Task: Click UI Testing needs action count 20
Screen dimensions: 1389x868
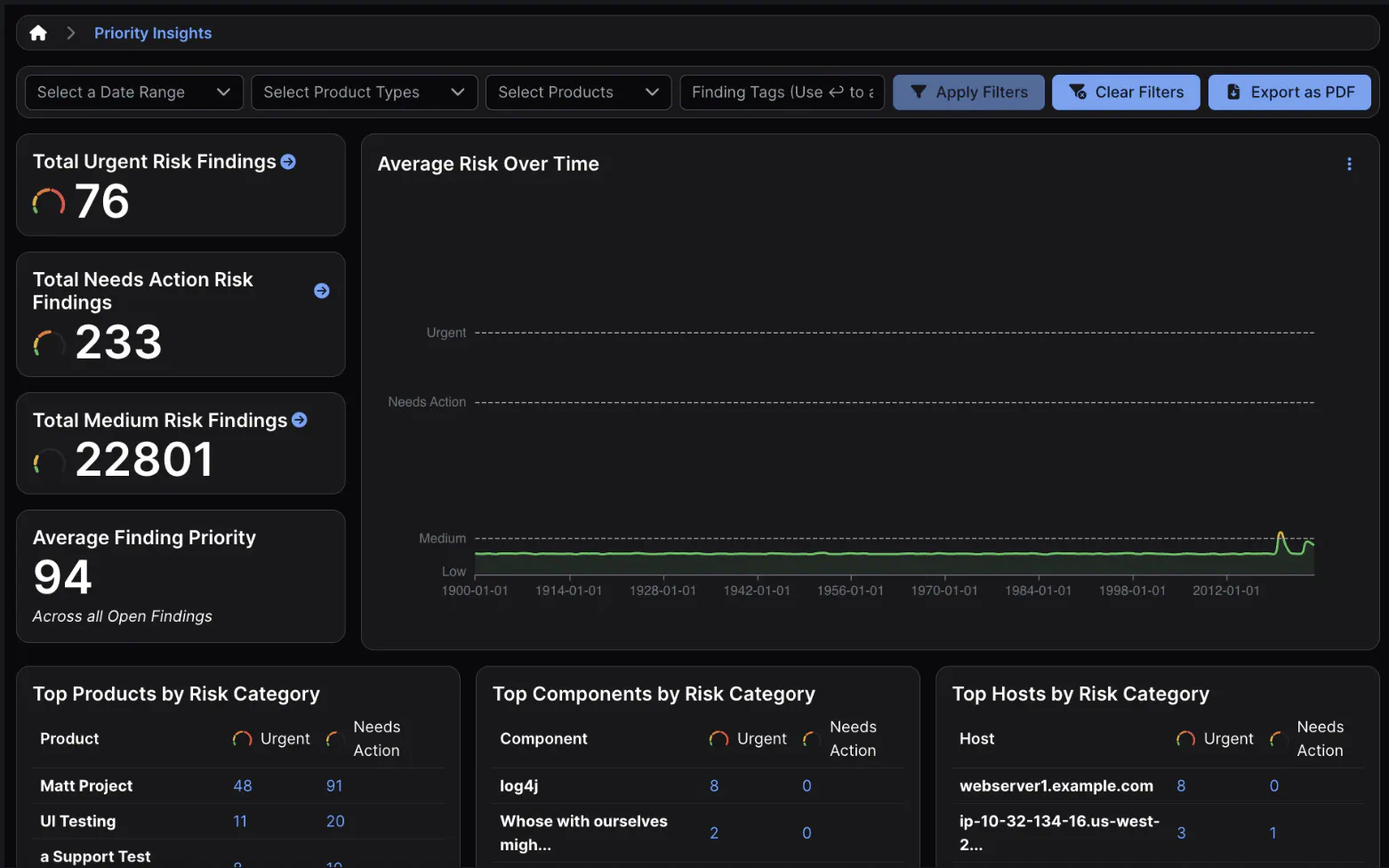Action: pyautogui.click(x=335, y=822)
